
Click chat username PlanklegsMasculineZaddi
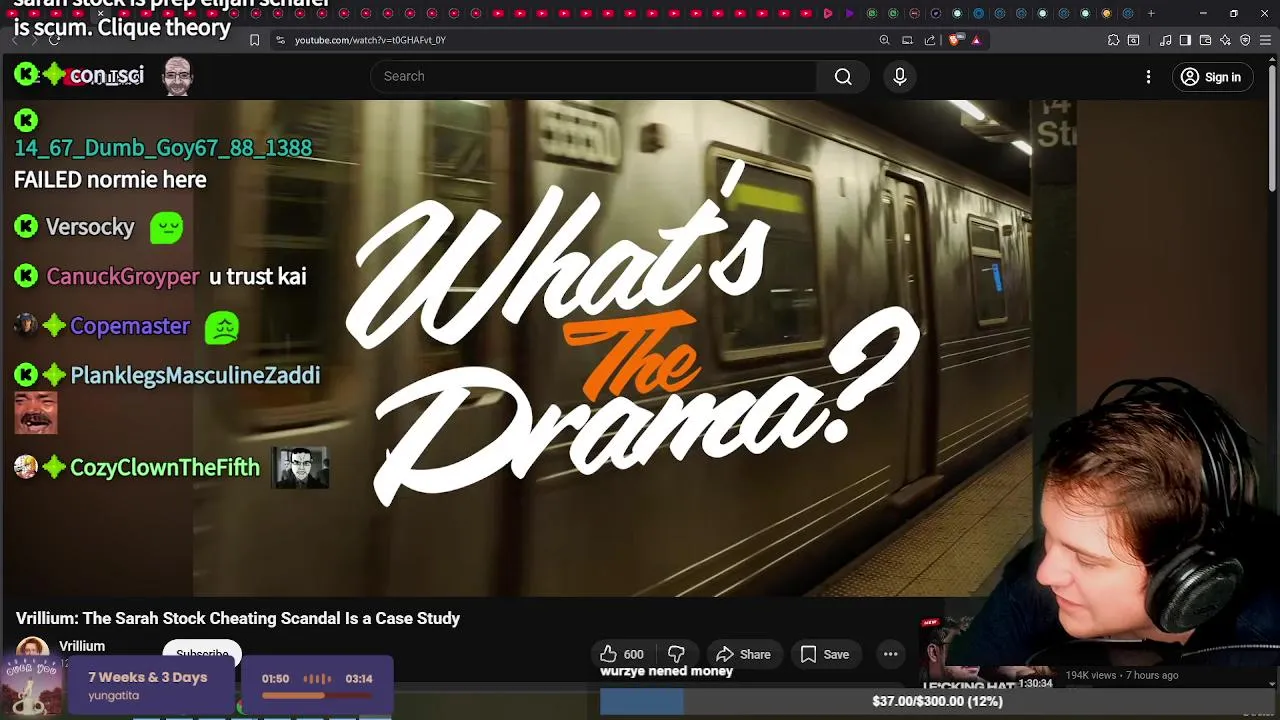click(195, 375)
